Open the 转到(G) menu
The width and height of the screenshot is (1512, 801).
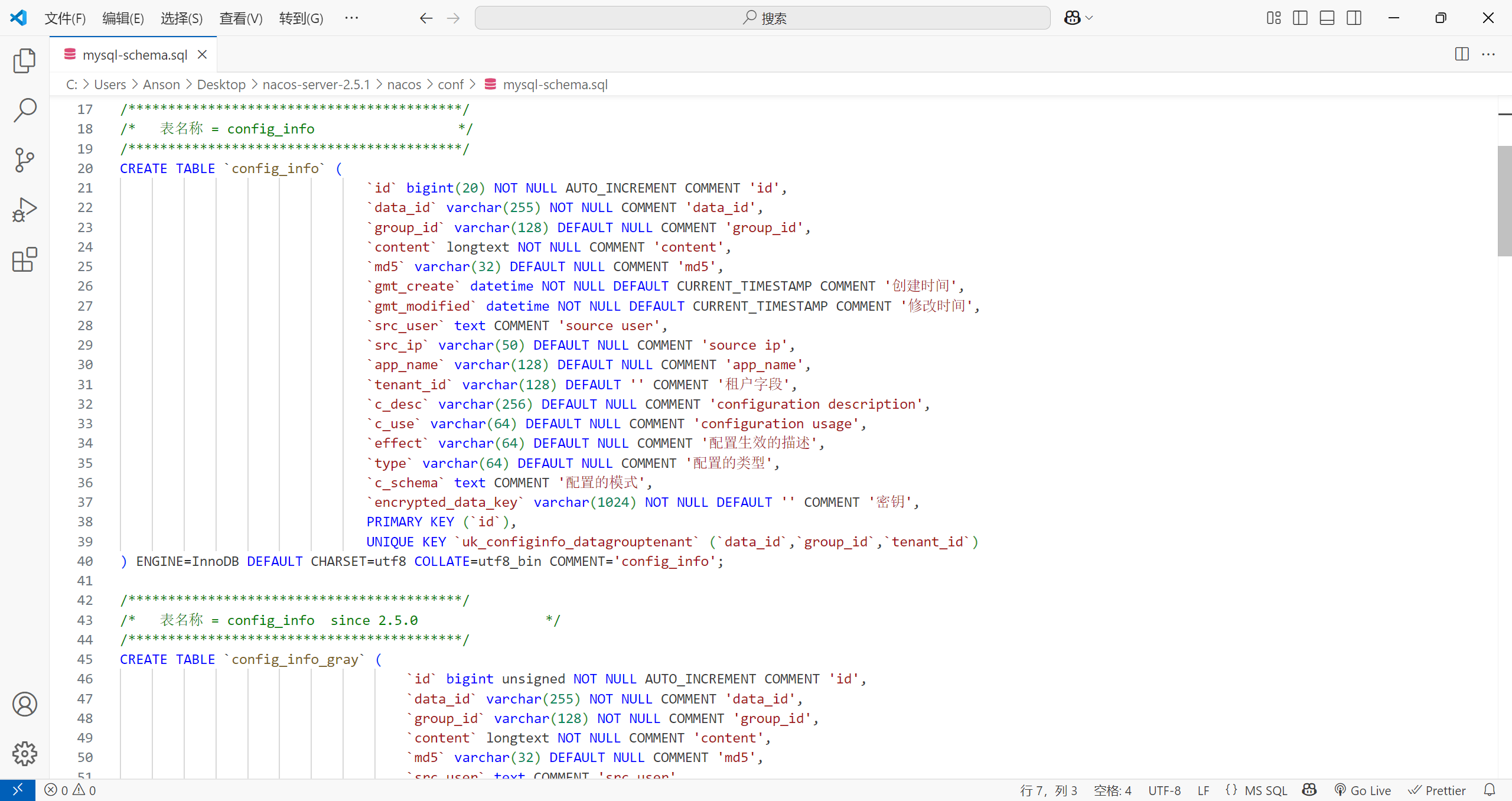[x=301, y=18]
